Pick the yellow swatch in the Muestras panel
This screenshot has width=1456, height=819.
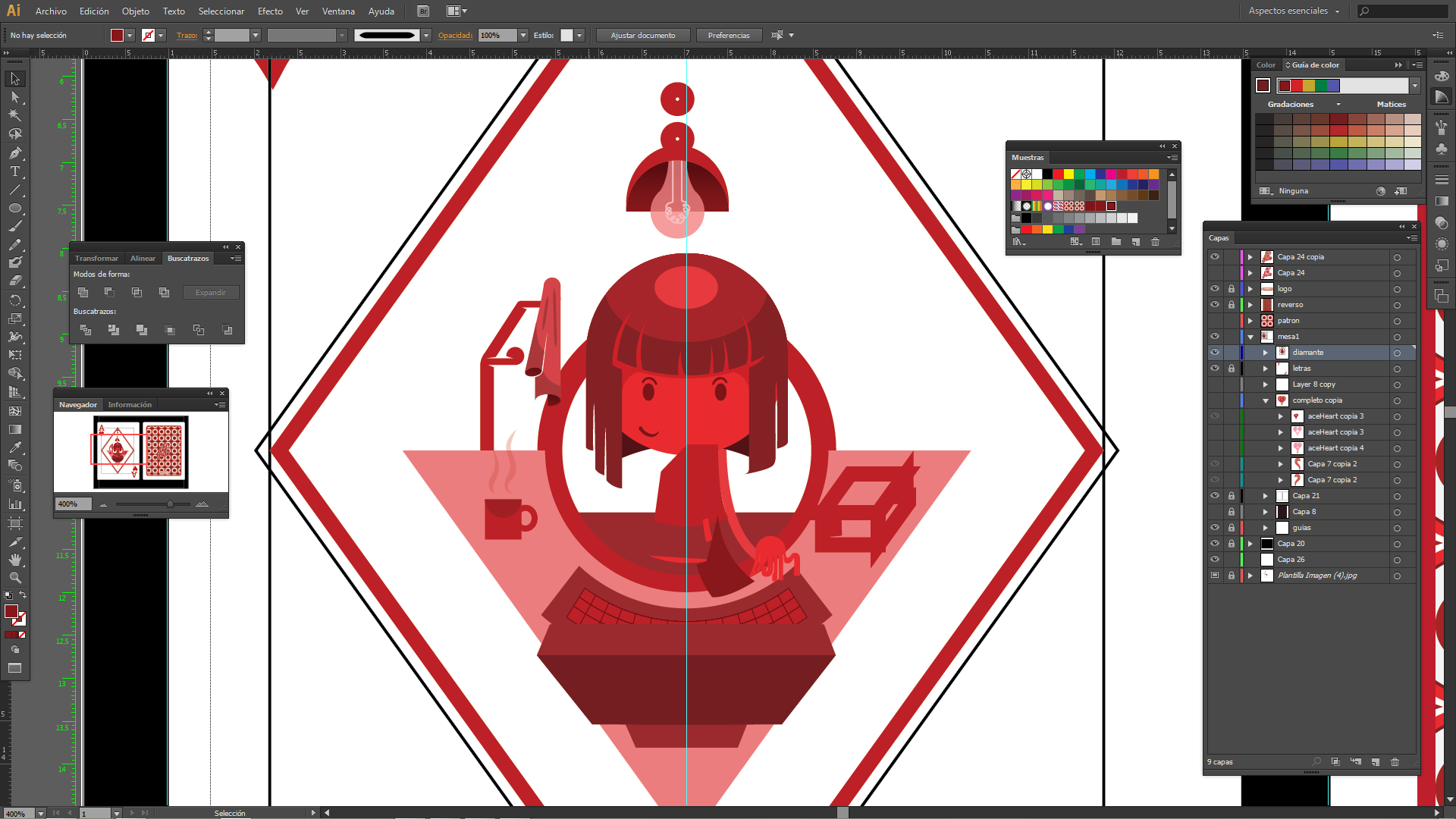[1068, 174]
